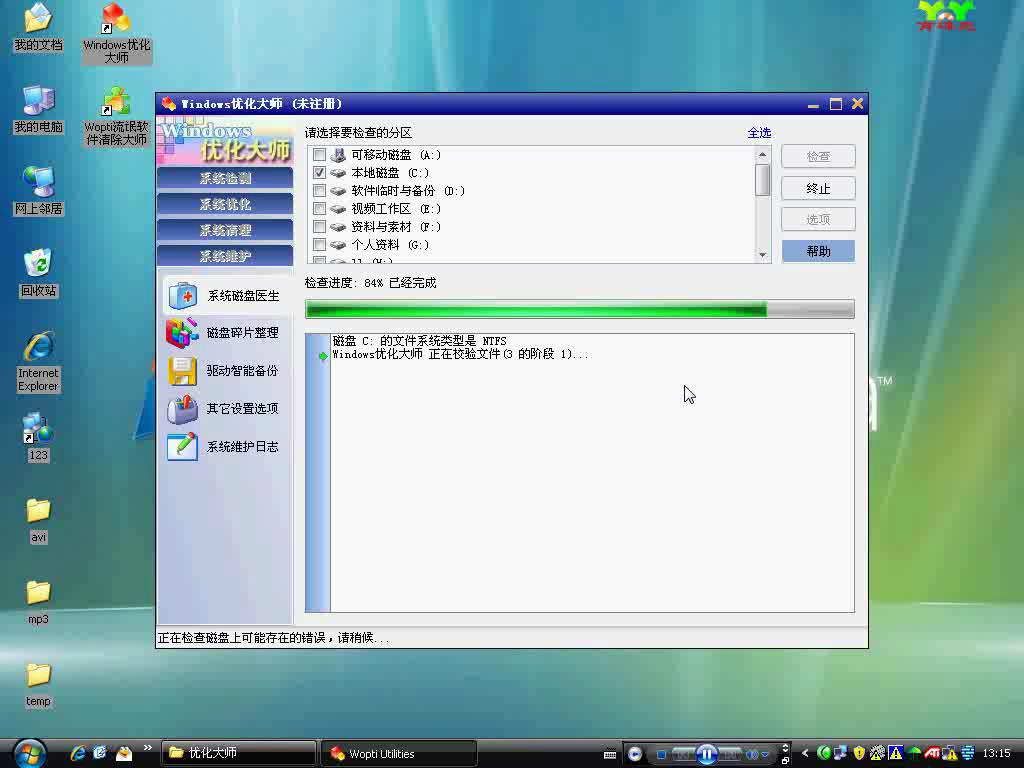The width and height of the screenshot is (1024, 768).
Task: Click the ATI tray icon
Action: point(931,753)
